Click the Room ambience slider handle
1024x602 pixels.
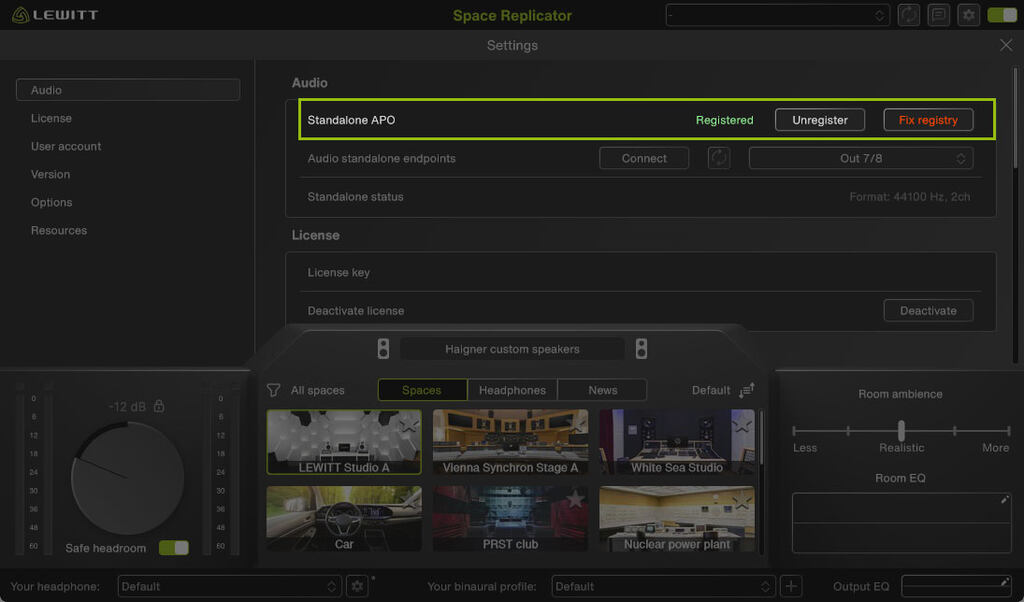(901, 430)
